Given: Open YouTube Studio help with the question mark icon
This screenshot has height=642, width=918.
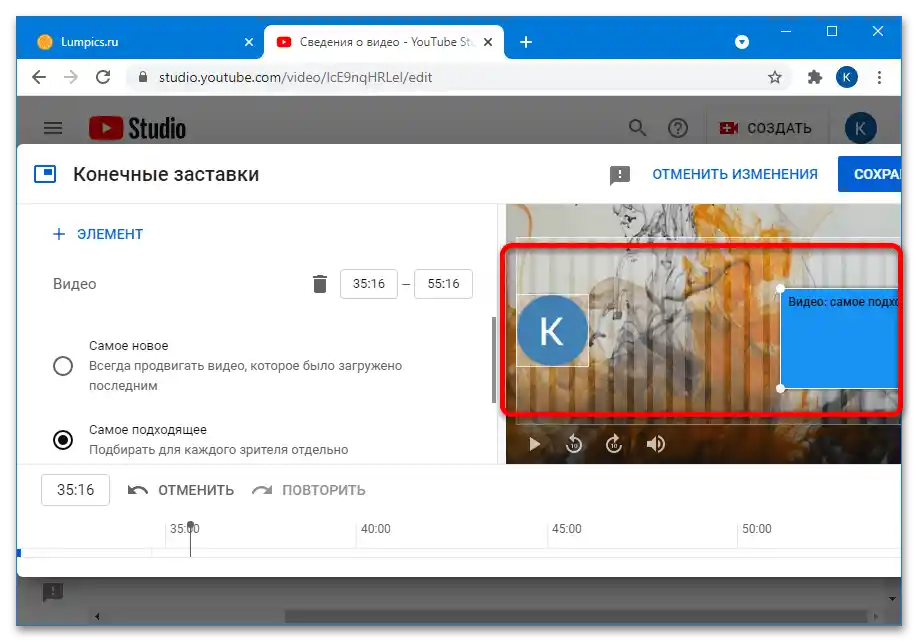Looking at the screenshot, I should click(x=678, y=128).
